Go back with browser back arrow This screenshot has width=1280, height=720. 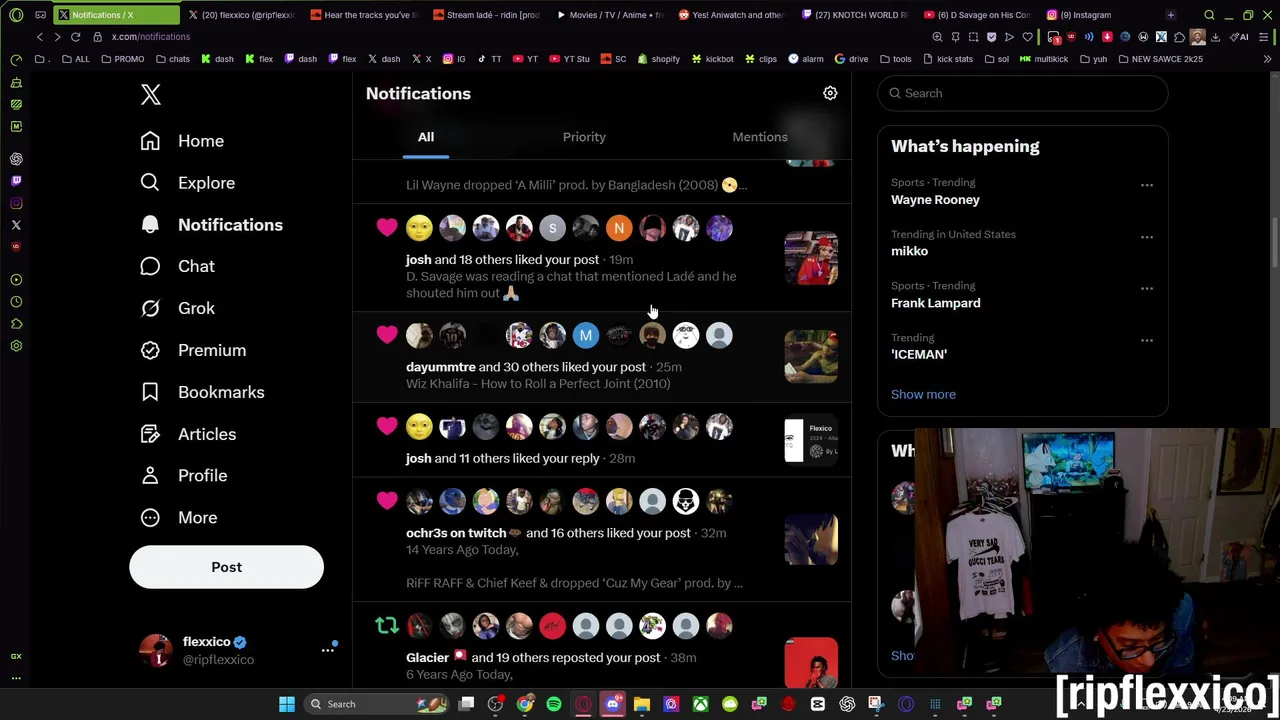[x=40, y=37]
